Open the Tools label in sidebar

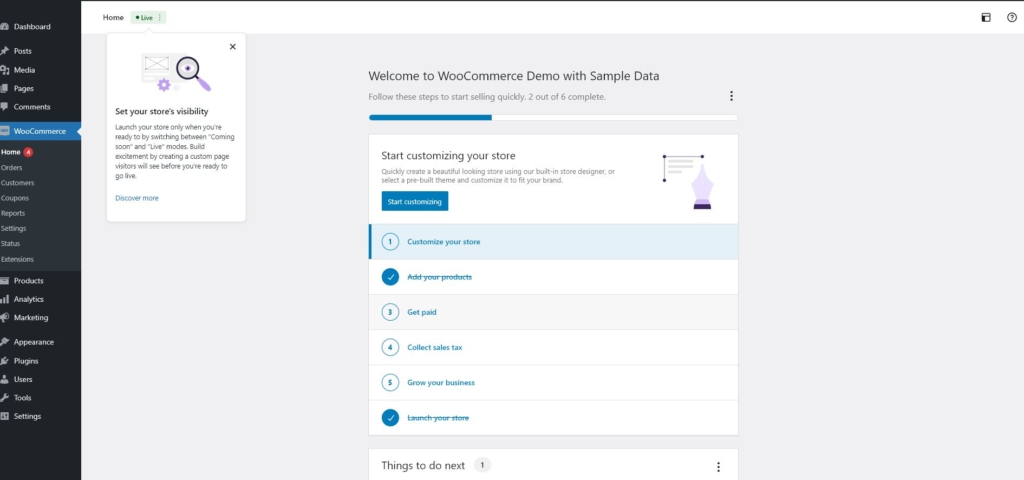click(x=22, y=397)
